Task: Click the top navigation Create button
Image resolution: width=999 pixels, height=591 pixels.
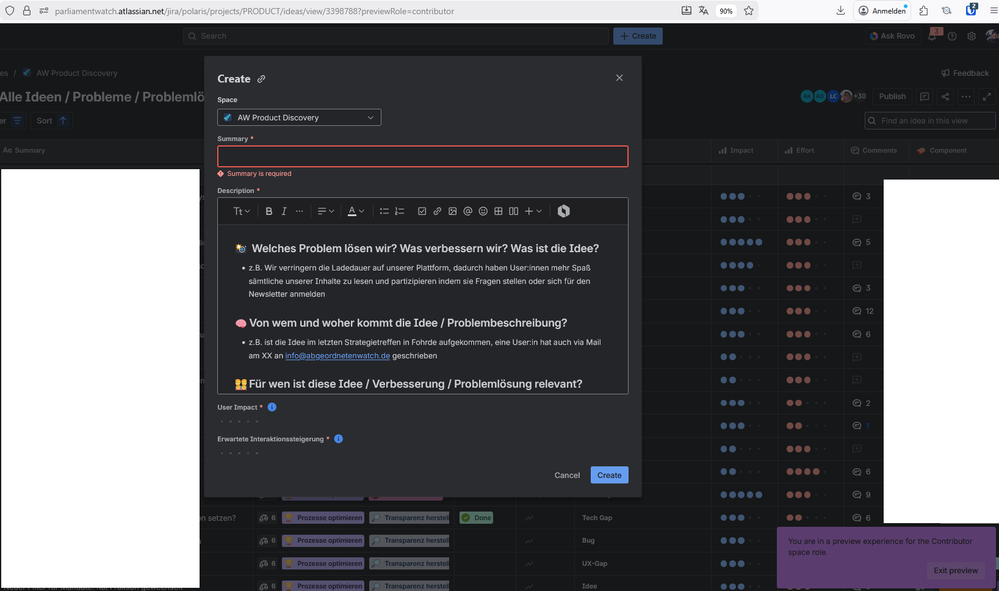Action: pos(638,36)
